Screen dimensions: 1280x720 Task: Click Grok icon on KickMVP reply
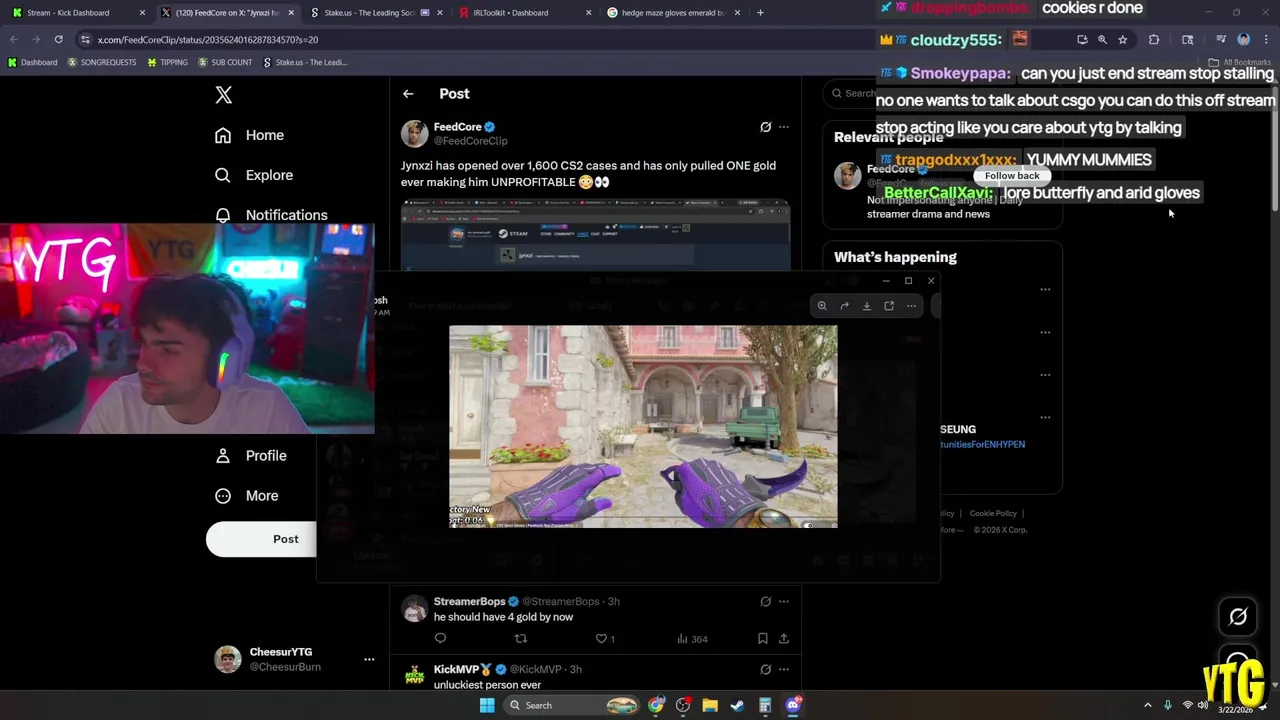(x=765, y=669)
